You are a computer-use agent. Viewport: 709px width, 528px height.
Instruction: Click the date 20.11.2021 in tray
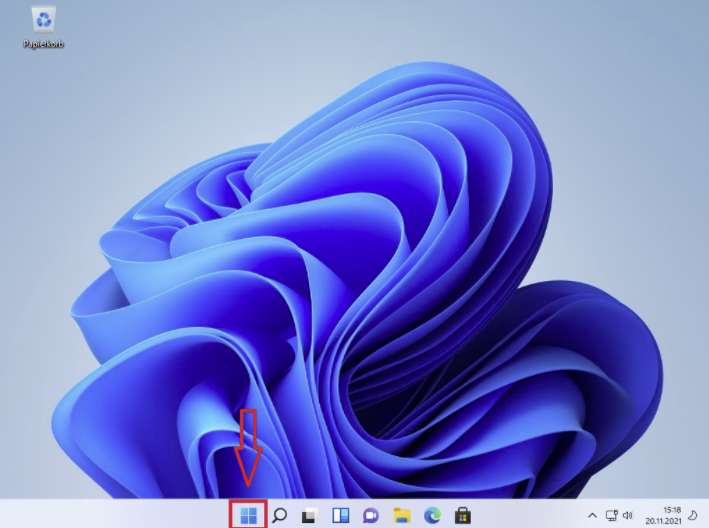click(663, 521)
